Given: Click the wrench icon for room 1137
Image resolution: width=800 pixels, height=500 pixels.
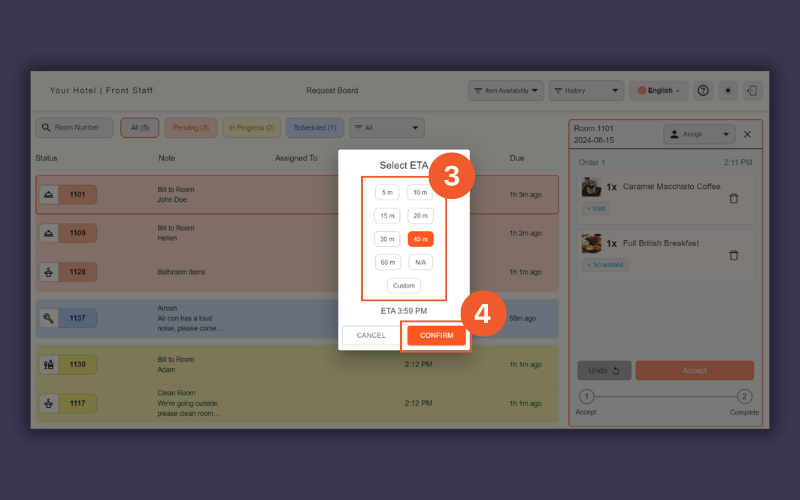Looking at the screenshot, I should coord(49,318).
